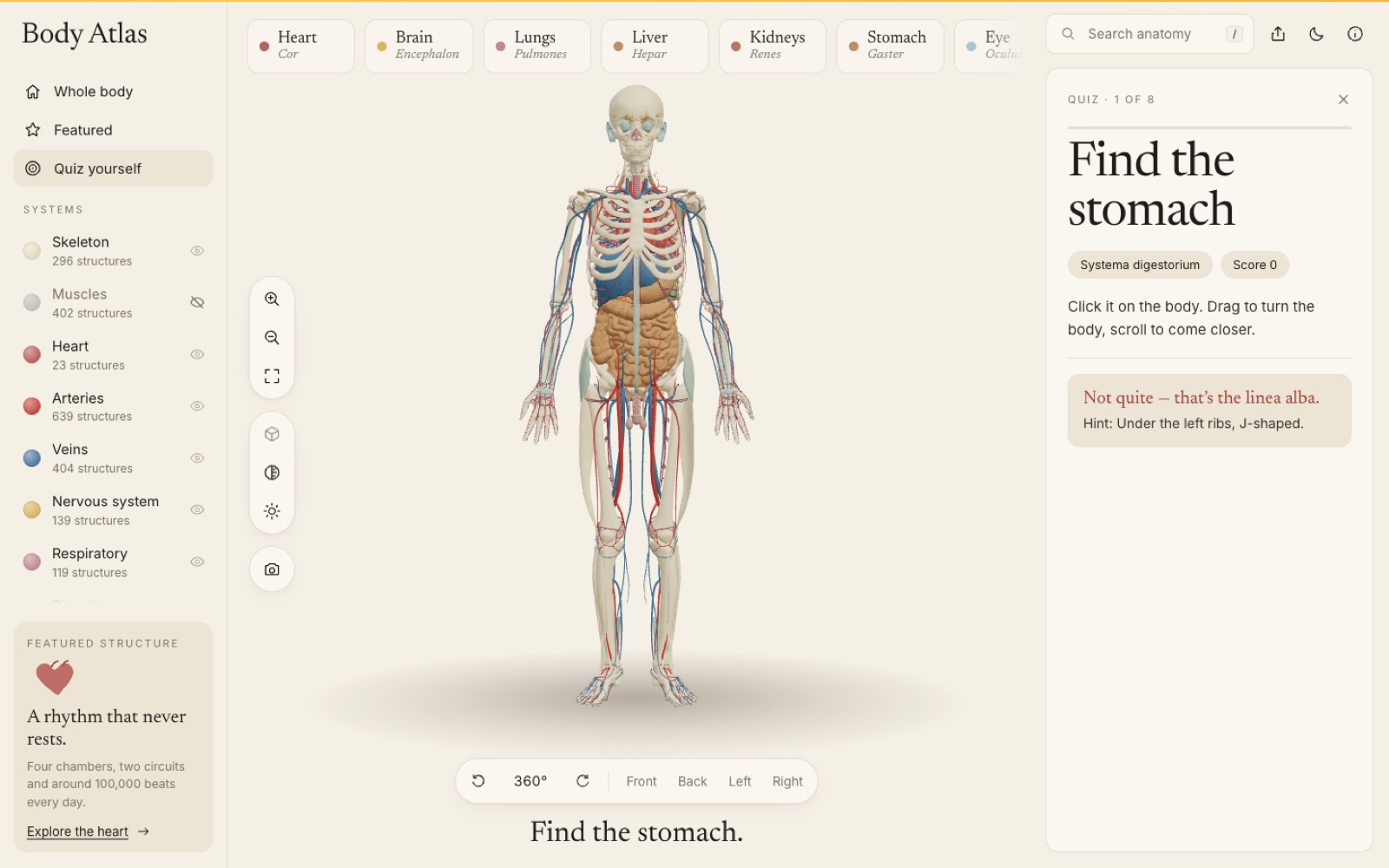
Task: Open the info icon in top bar
Action: [1354, 34]
